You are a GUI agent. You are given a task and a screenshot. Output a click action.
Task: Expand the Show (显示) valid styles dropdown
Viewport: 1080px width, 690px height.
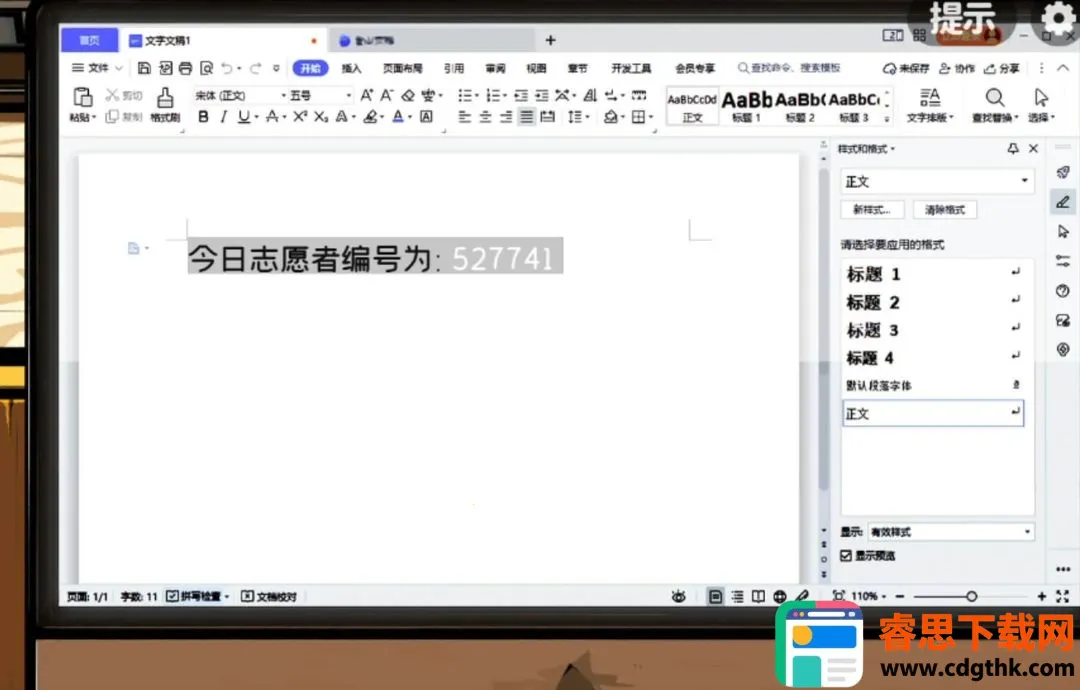click(x=1027, y=532)
